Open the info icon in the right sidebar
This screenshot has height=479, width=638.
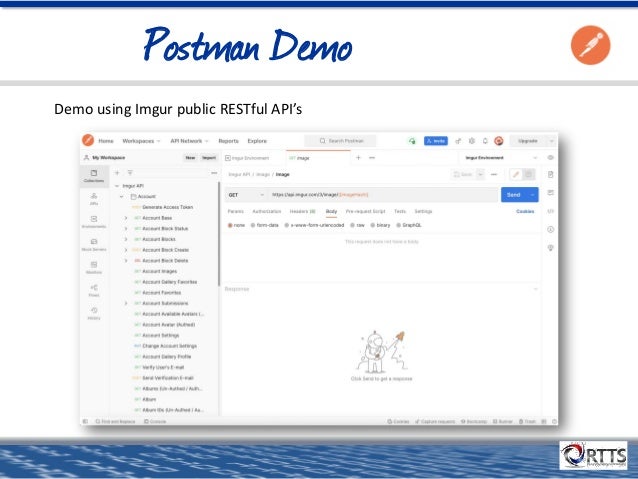click(551, 230)
